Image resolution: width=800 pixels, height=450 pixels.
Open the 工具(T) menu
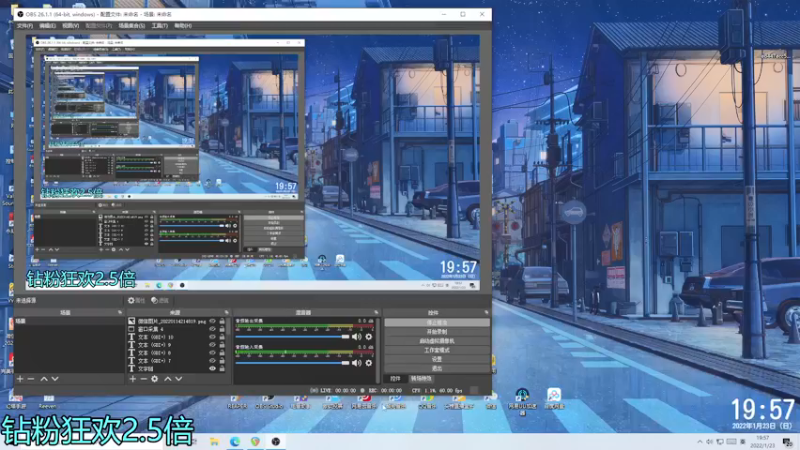[159, 26]
